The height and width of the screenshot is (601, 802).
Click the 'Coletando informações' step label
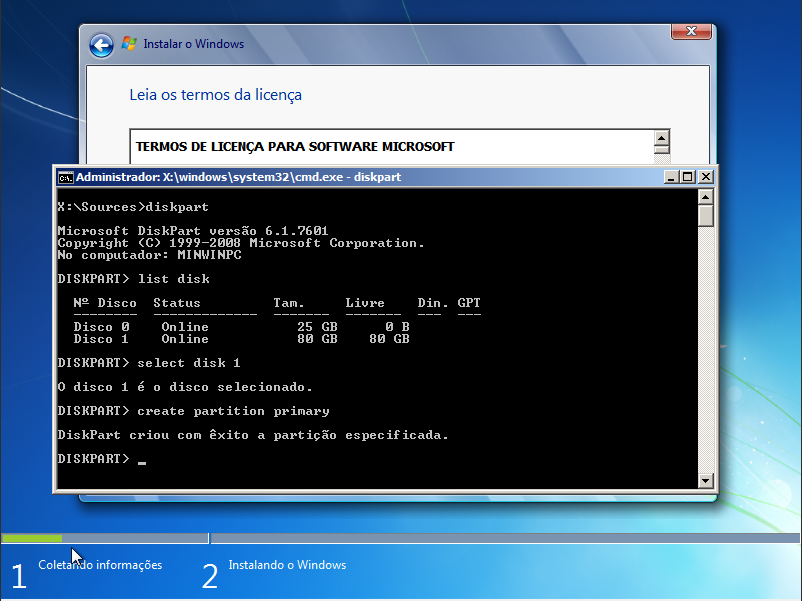coord(100,565)
